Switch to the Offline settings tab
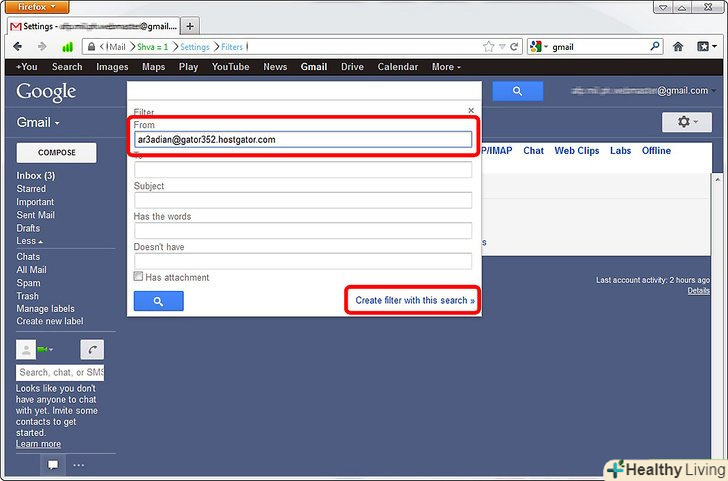This screenshot has width=728, height=481. pyautogui.click(x=656, y=151)
